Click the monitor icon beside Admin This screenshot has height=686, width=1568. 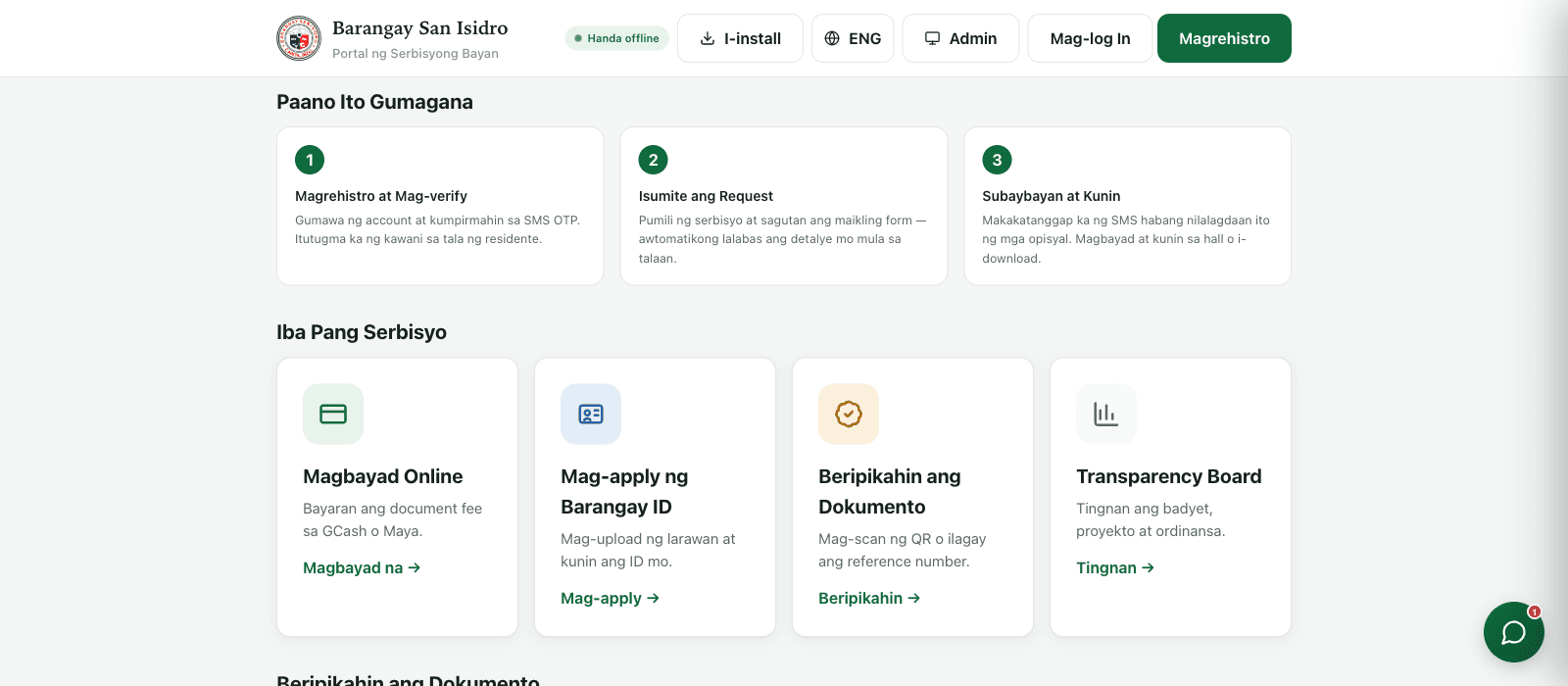pyautogui.click(x=933, y=38)
